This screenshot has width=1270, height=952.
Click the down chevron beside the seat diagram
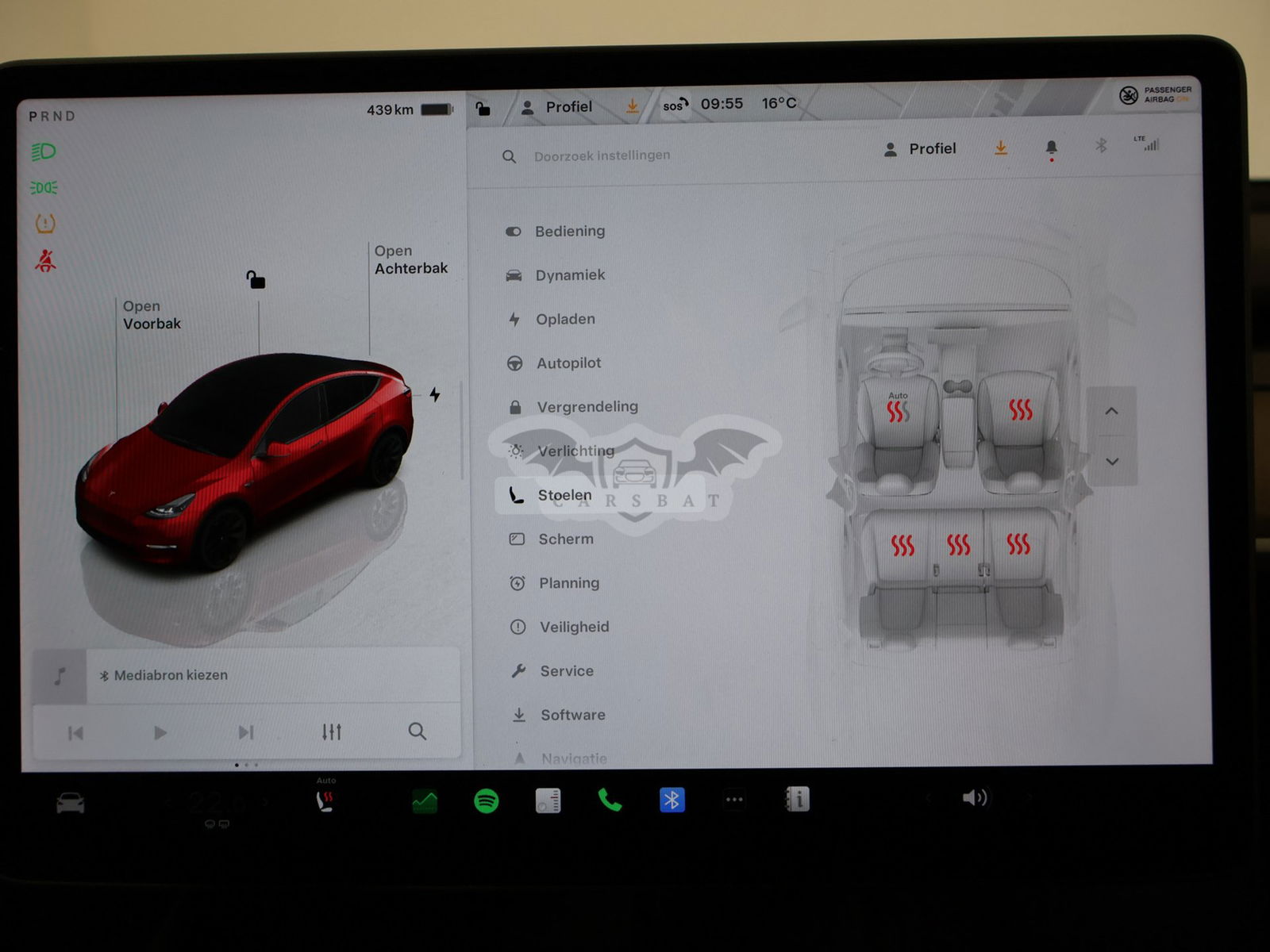pos(1112,461)
